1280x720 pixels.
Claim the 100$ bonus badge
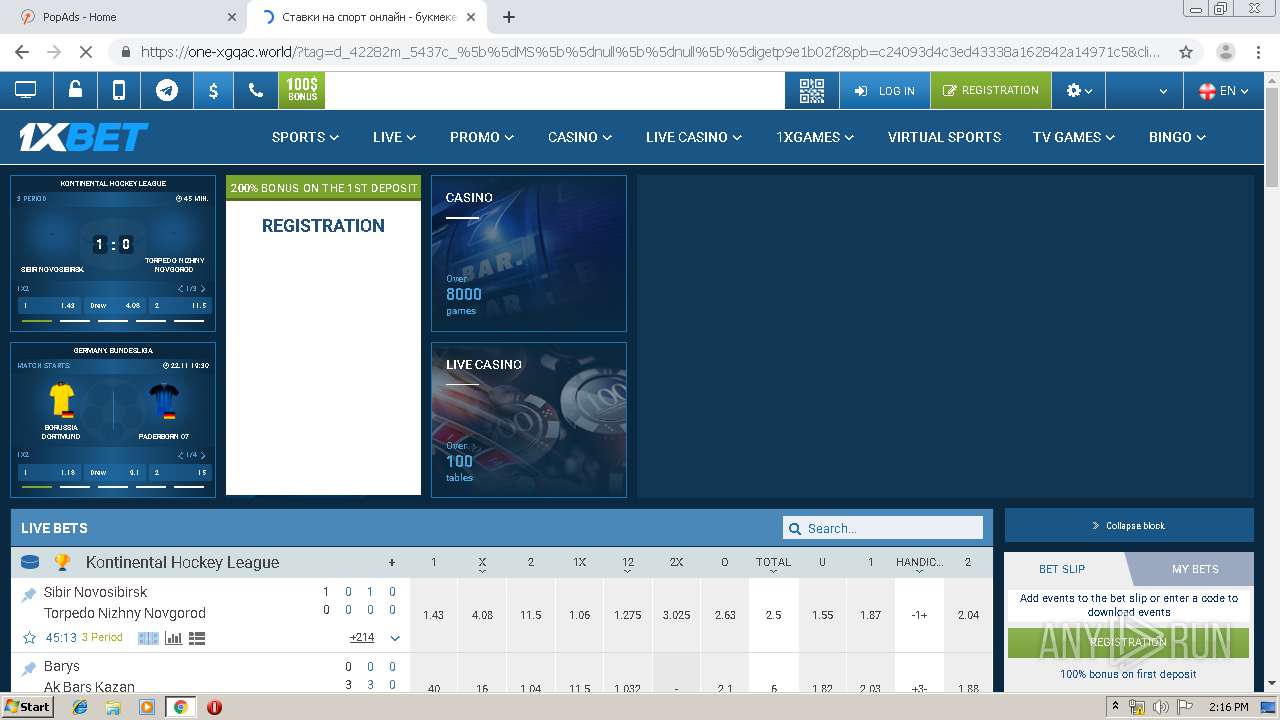point(302,90)
